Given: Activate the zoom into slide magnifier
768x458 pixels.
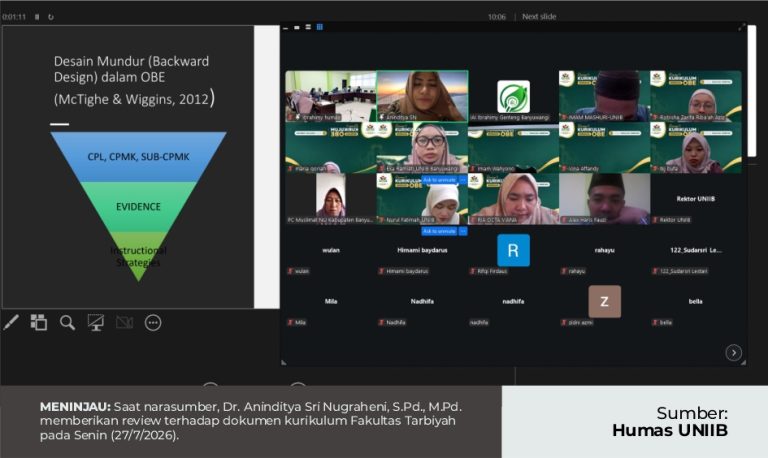Looking at the screenshot, I should pos(67,322).
